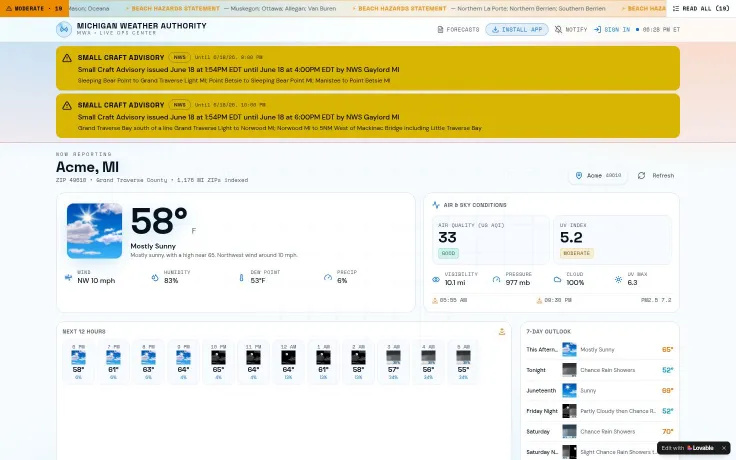
Task: Open Tonight Chance Rain Showers outlook row
Action: [x=599, y=370]
